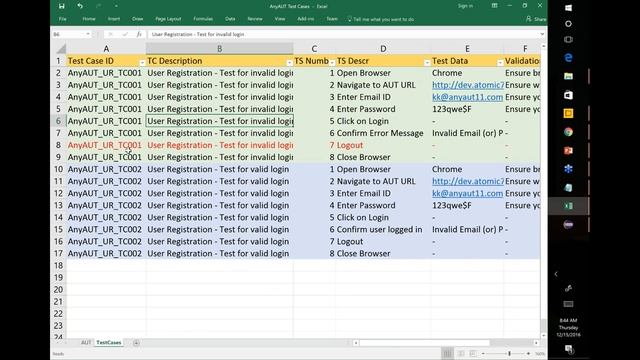Open filter dropdown for TC Description
Screen dimensions: 640x360
point(289,63)
